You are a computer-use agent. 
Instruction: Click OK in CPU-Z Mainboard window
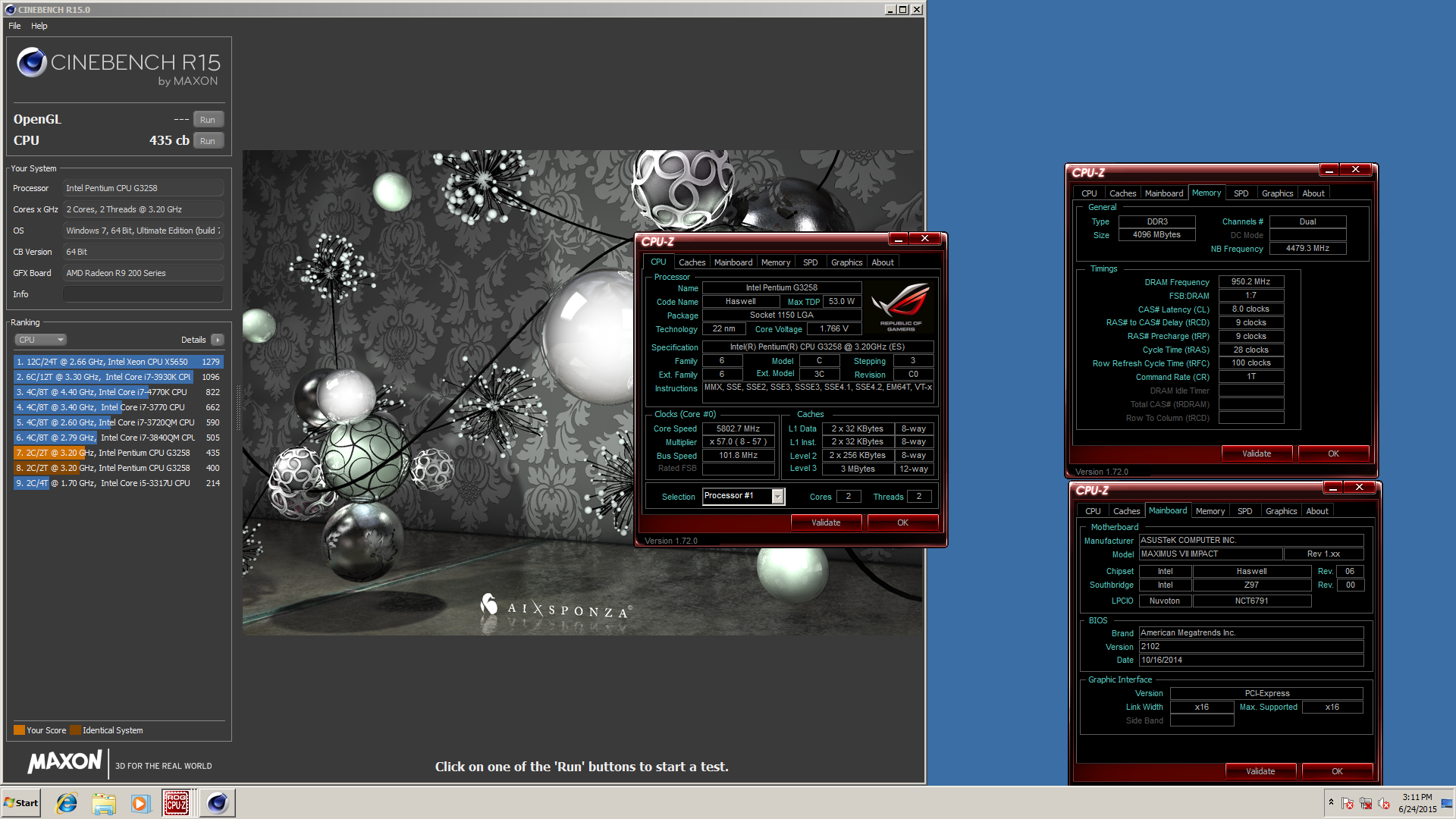pos(1337,771)
